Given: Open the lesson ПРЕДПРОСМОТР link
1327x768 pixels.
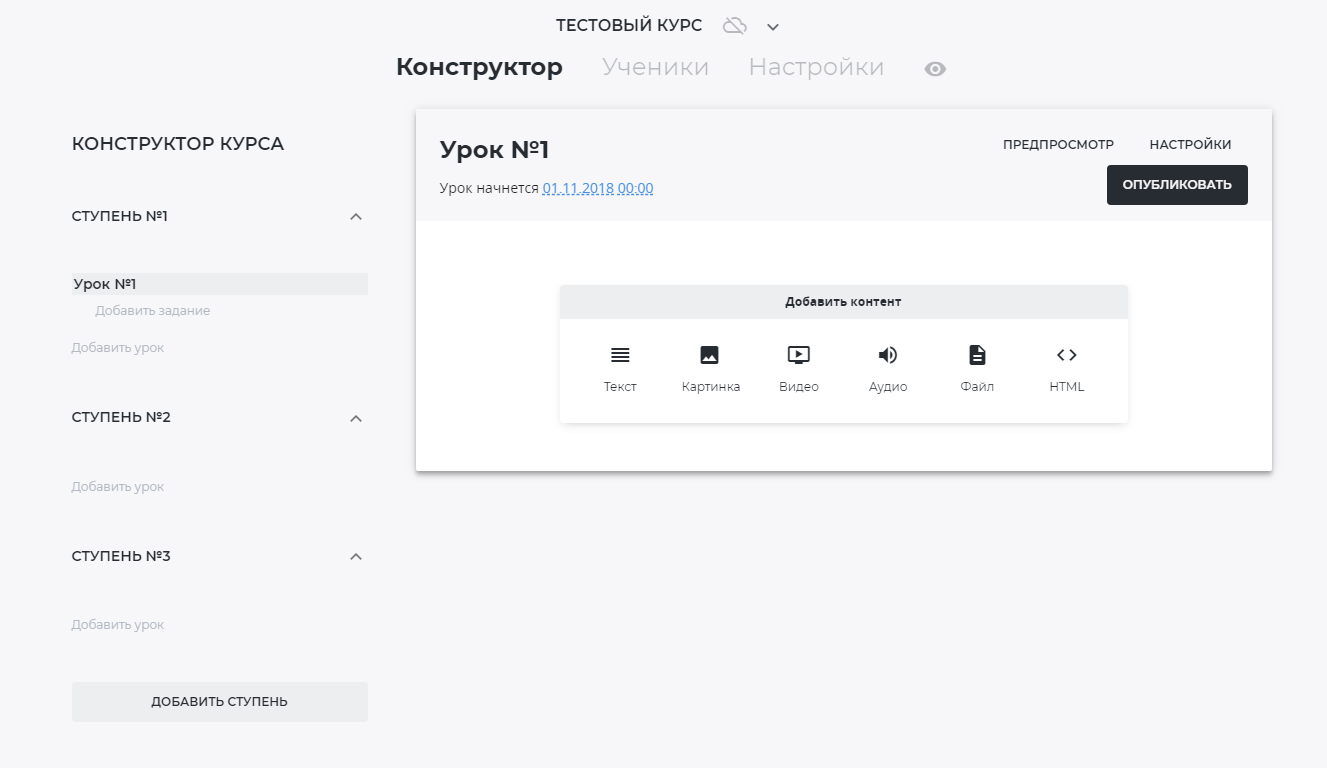Looking at the screenshot, I should click(1058, 145).
